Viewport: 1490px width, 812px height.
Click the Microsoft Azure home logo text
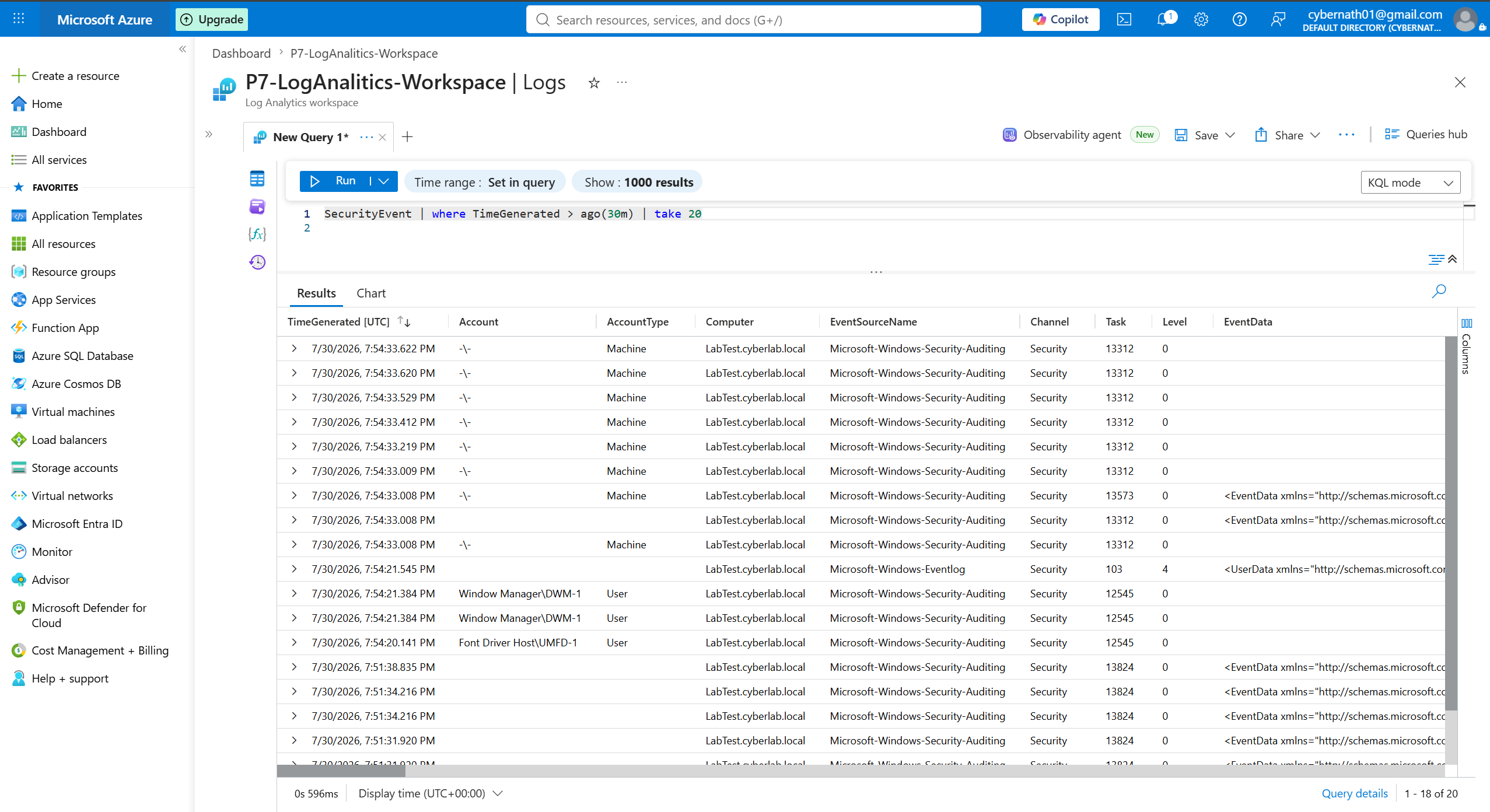coord(105,20)
